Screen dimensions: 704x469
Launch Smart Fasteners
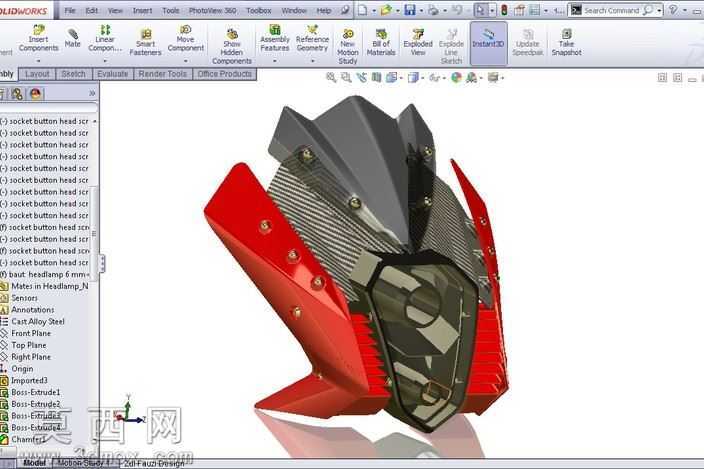click(x=145, y=42)
